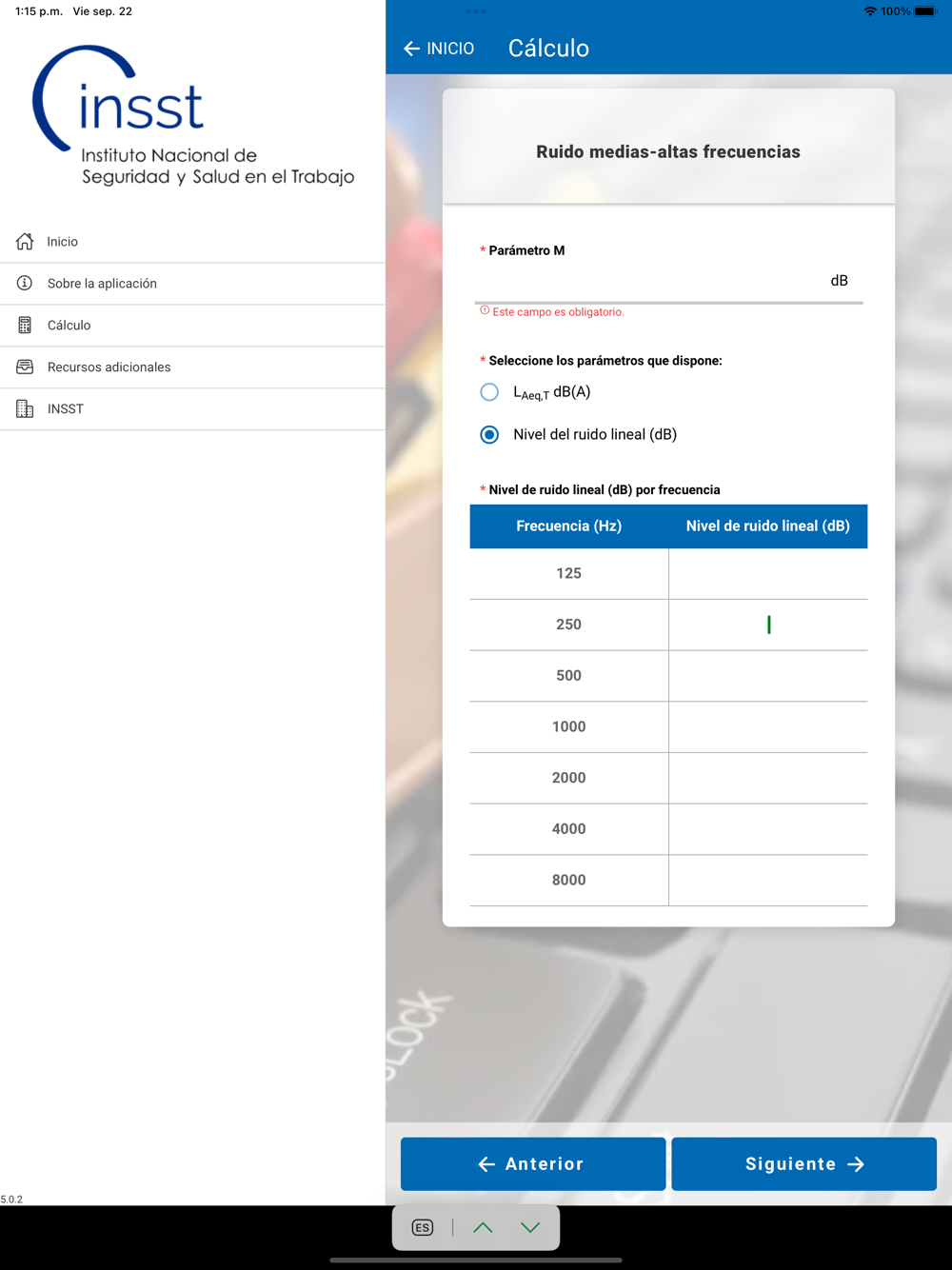Image resolution: width=952 pixels, height=1270 pixels.
Task: Open INSST menu item
Action: (x=192, y=409)
